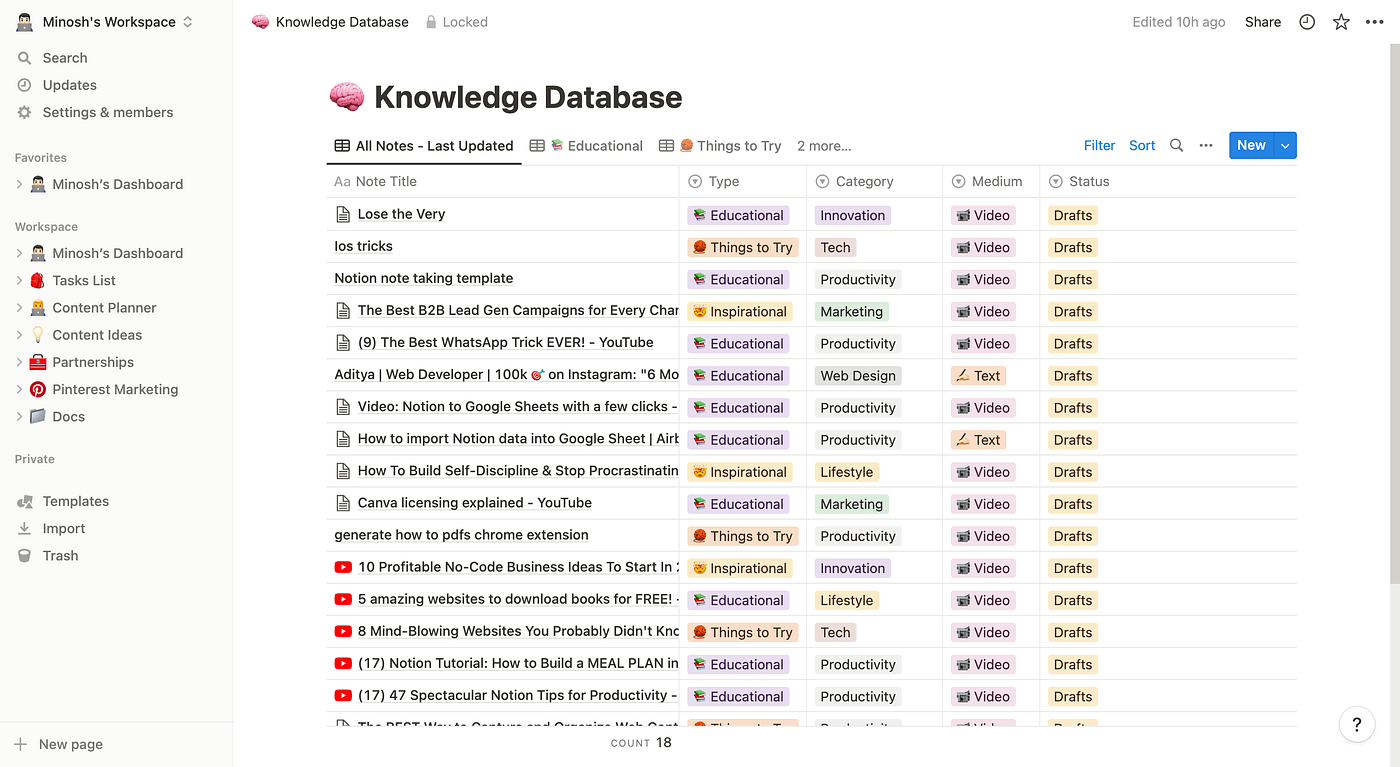Screen dimensions: 1400x767
Task: Open page history clock icon
Action: (1307, 22)
